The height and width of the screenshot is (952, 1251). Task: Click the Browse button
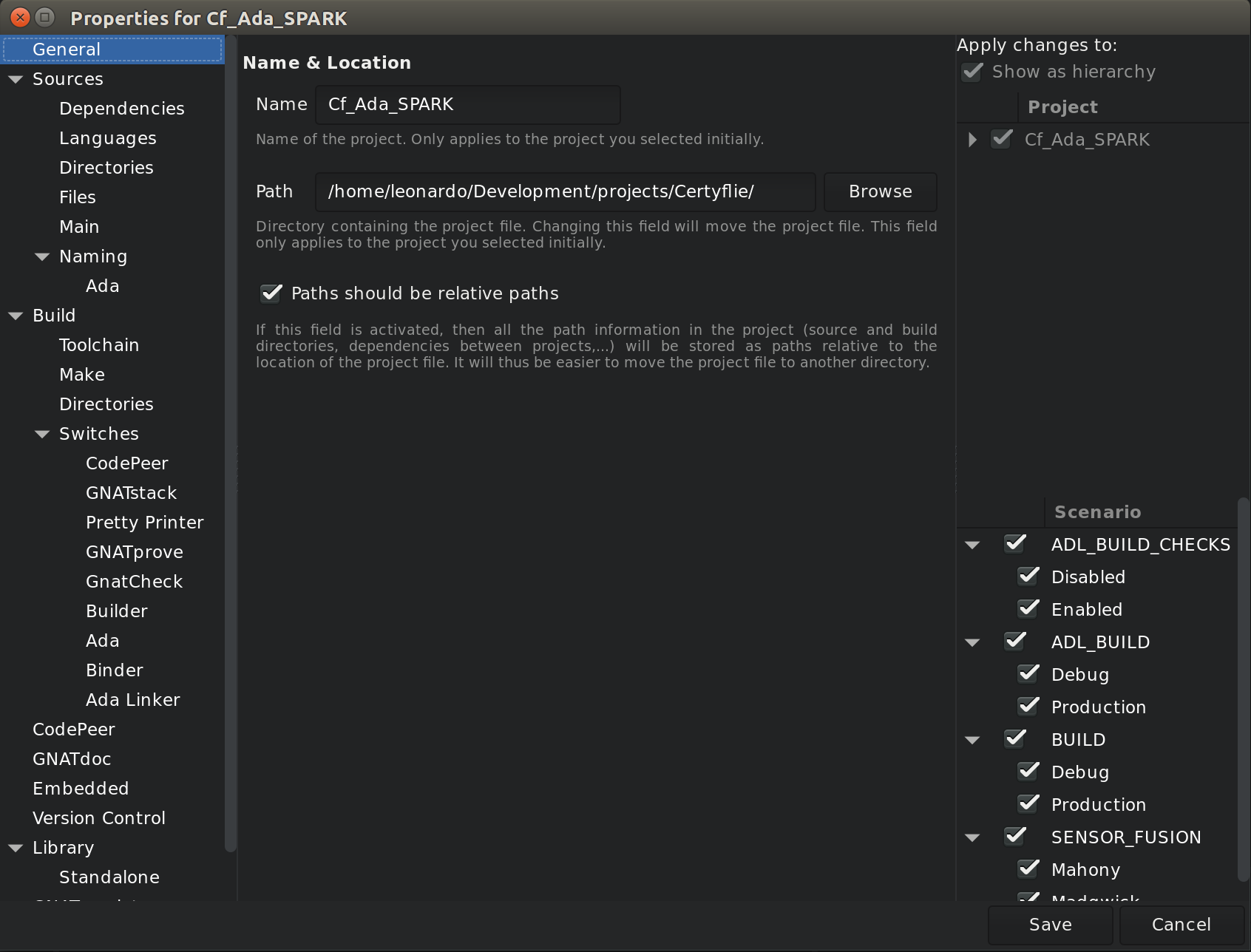coord(881,191)
